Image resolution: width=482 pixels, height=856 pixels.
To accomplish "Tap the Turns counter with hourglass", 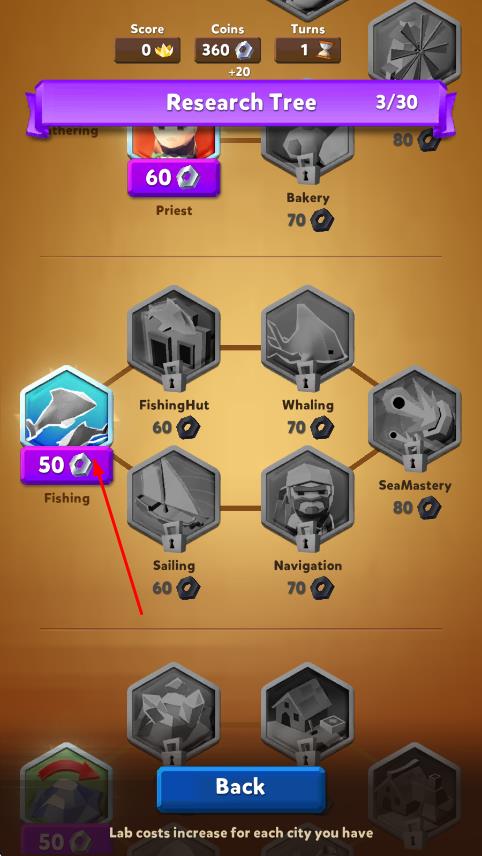I will 308,50.
